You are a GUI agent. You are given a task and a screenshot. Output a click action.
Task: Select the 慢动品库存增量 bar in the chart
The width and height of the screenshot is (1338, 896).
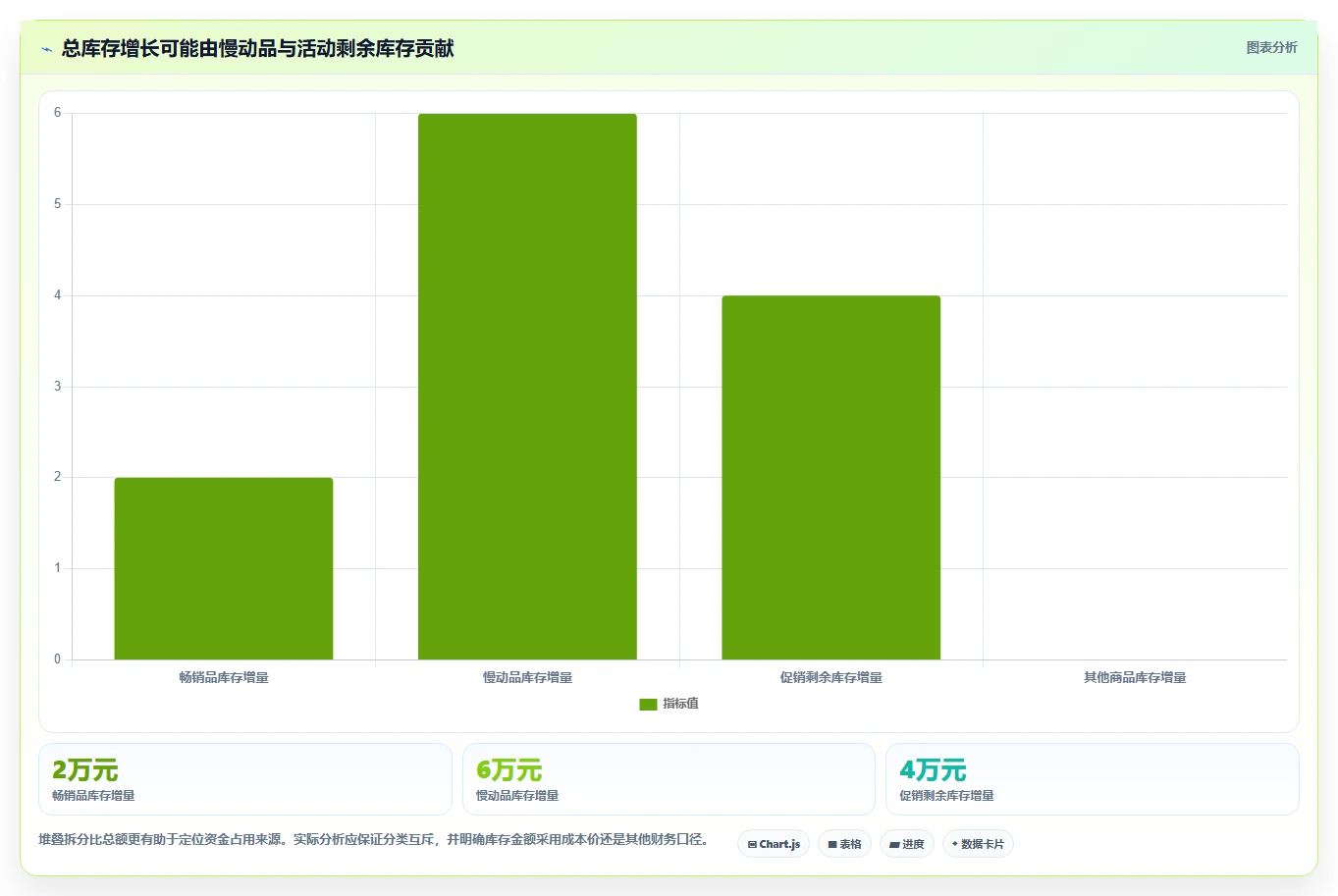[x=527, y=387]
